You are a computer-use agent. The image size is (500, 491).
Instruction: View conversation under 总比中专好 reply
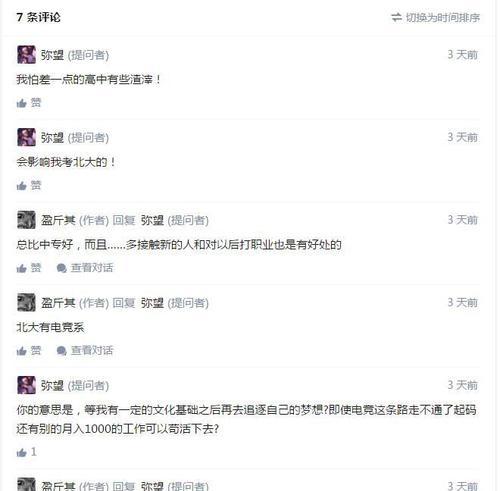click(x=85, y=268)
